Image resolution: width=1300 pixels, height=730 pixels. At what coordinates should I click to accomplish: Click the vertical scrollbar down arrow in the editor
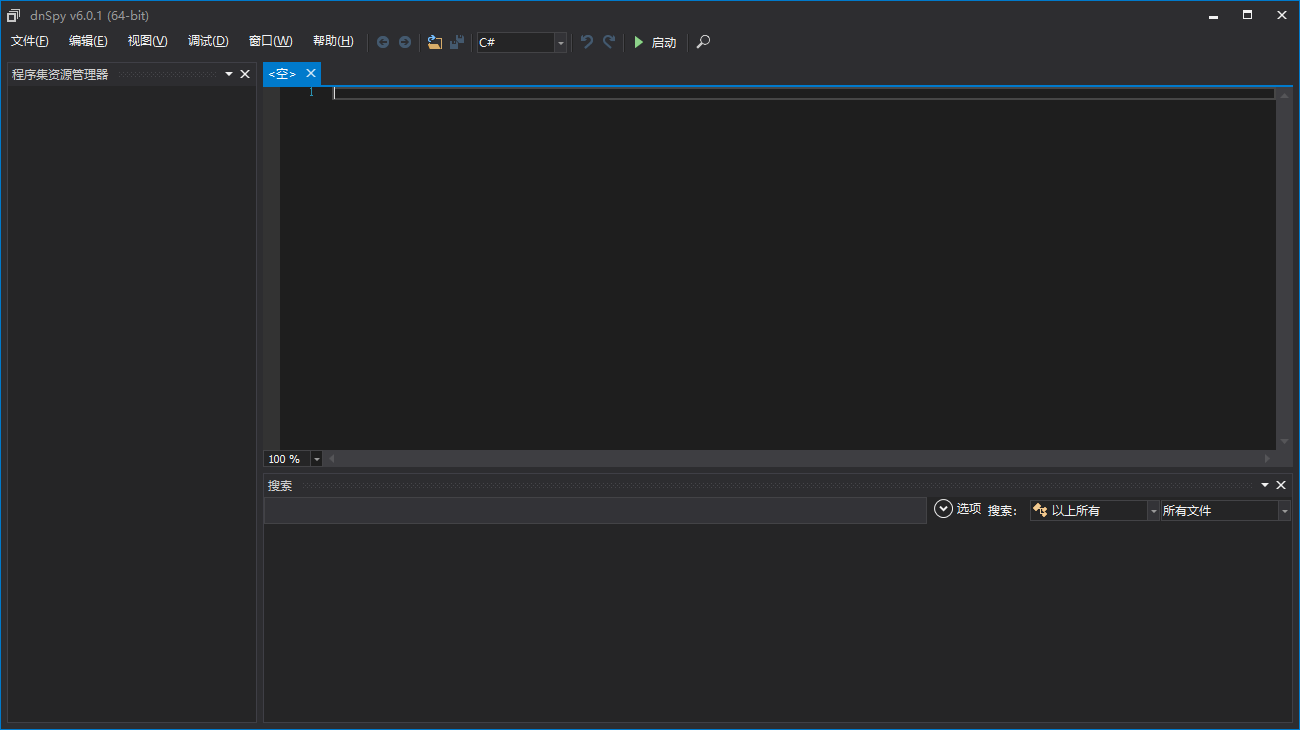1285,442
